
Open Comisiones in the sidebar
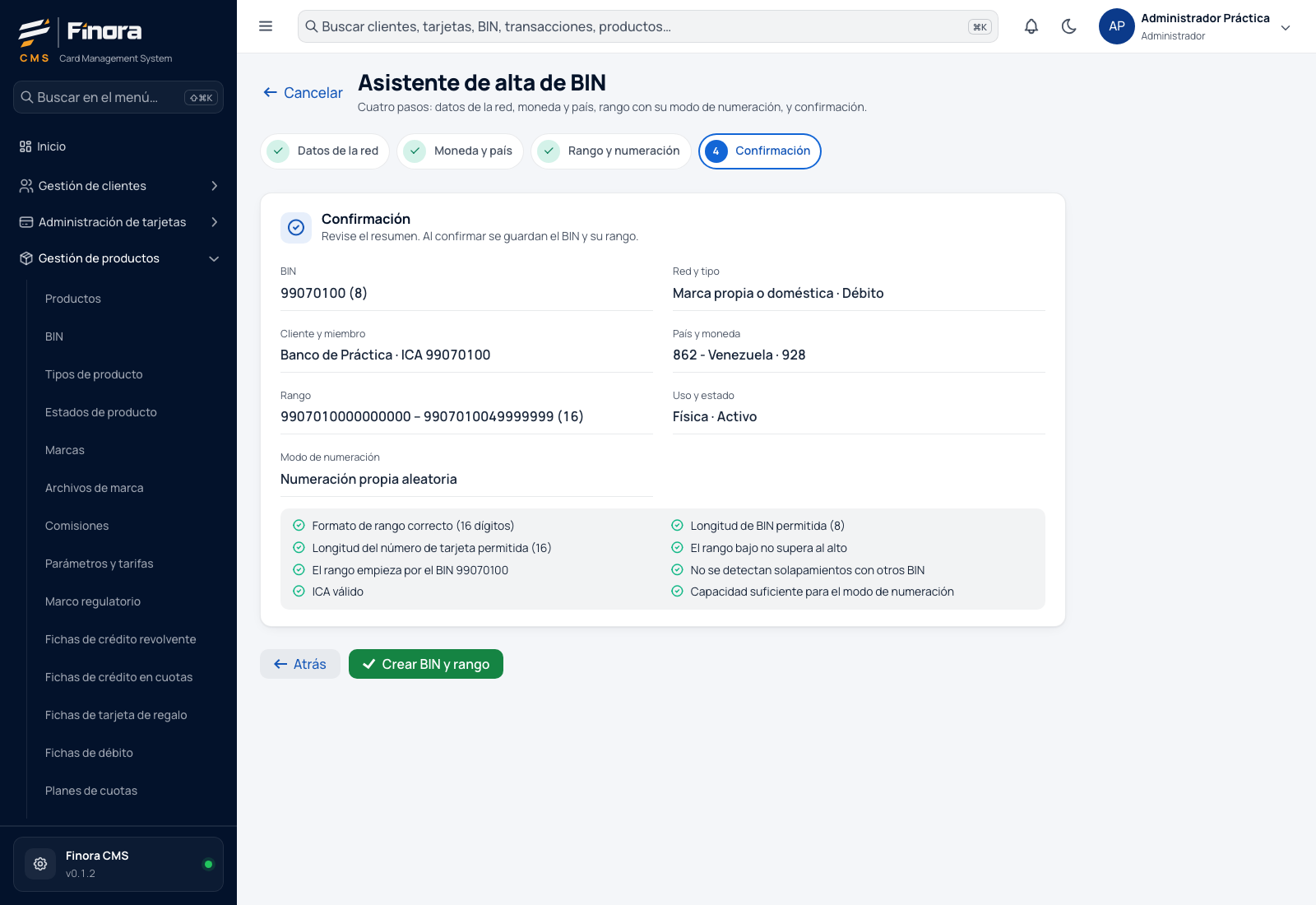pyautogui.click(x=77, y=526)
